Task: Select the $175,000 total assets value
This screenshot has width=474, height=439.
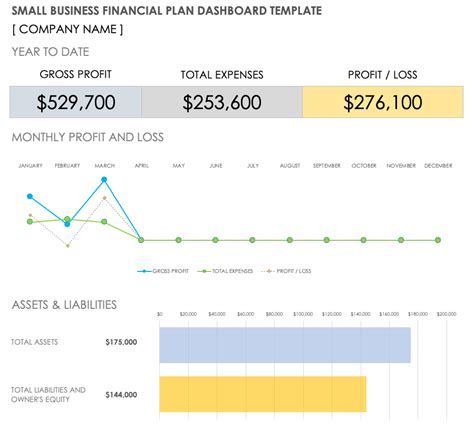Action: tap(121, 342)
